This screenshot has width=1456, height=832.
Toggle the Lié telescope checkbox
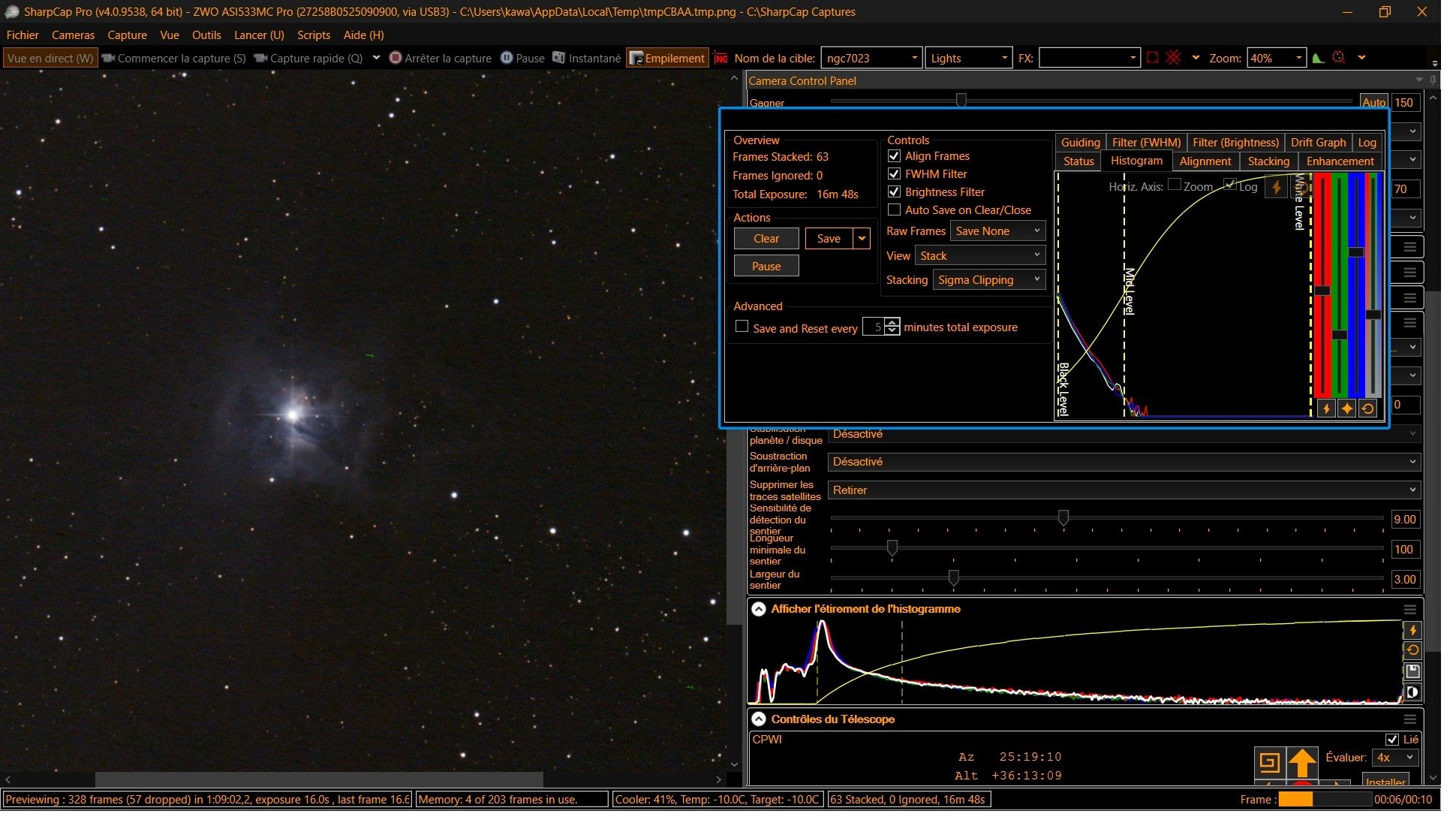tap(1391, 740)
